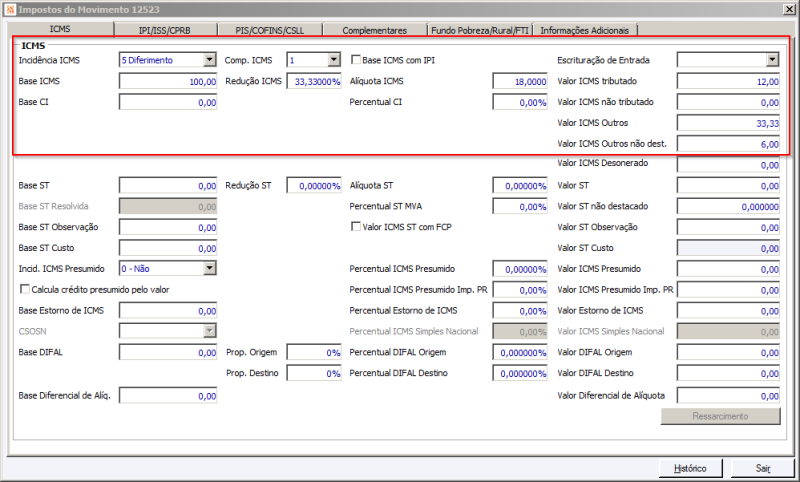Click the Redução ST field
This screenshot has height=482, width=800.
314,186
